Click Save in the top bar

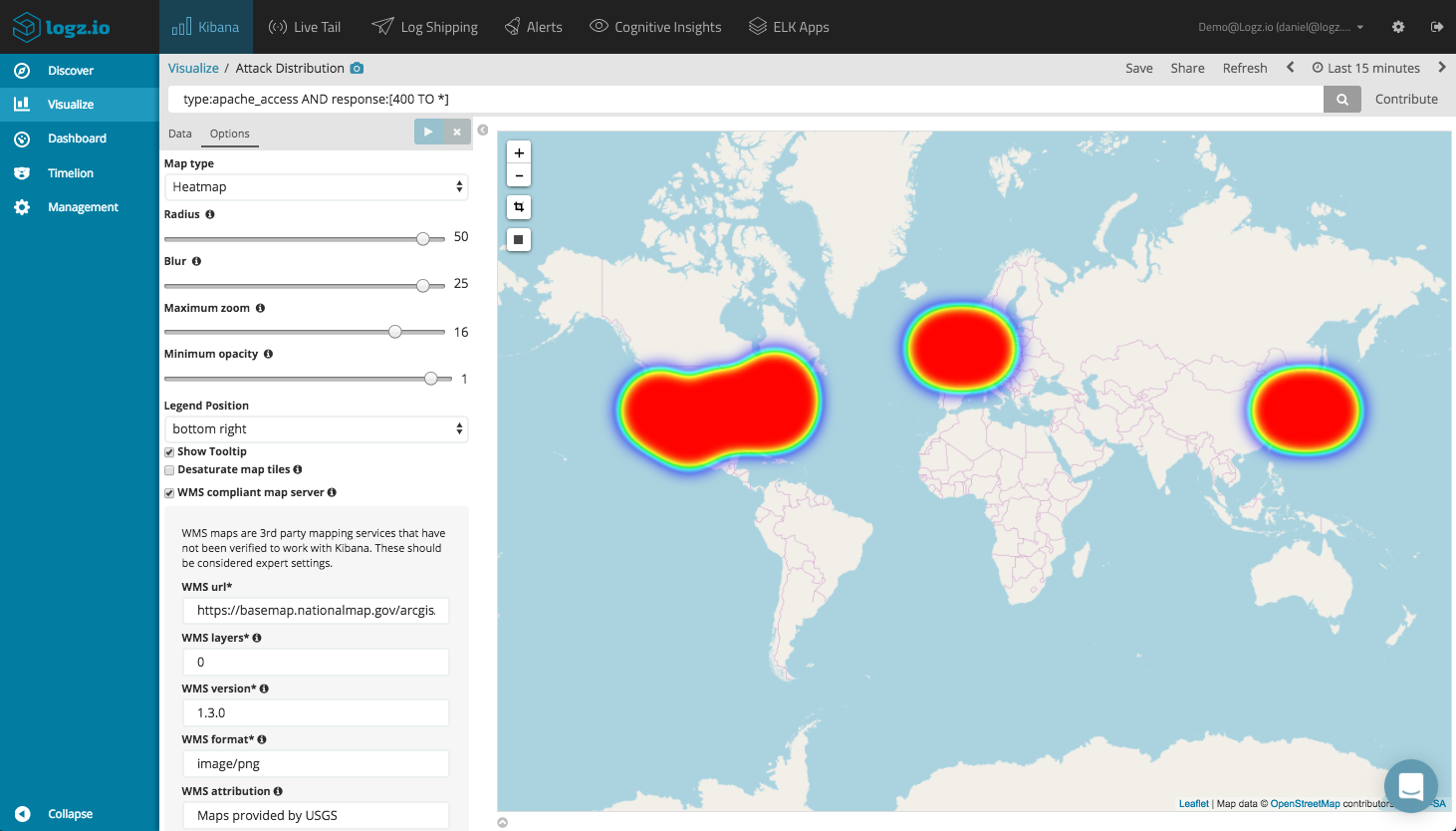click(x=1139, y=68)
